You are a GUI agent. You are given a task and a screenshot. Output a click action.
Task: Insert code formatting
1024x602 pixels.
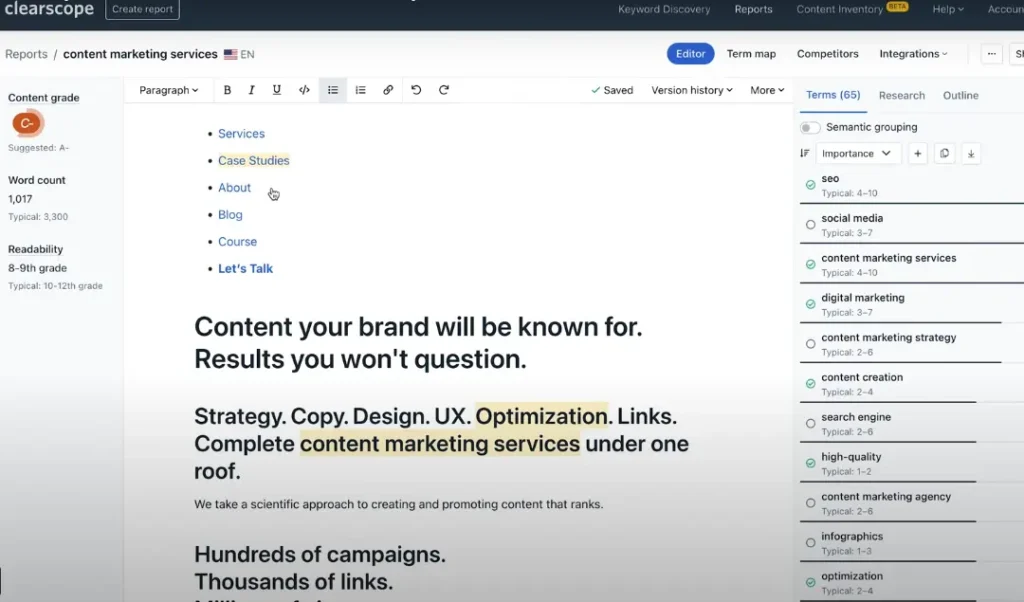click(x=304, y=90)
